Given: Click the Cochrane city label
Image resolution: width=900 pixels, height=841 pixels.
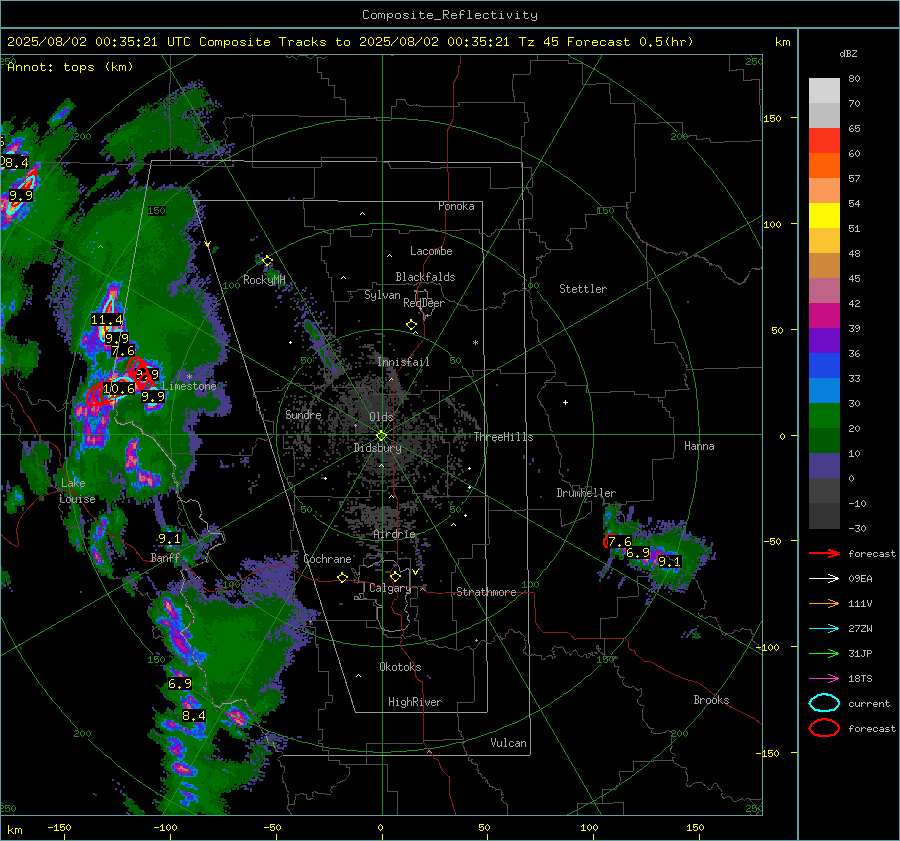Looking at the screenshot, I should click(327, 559).
